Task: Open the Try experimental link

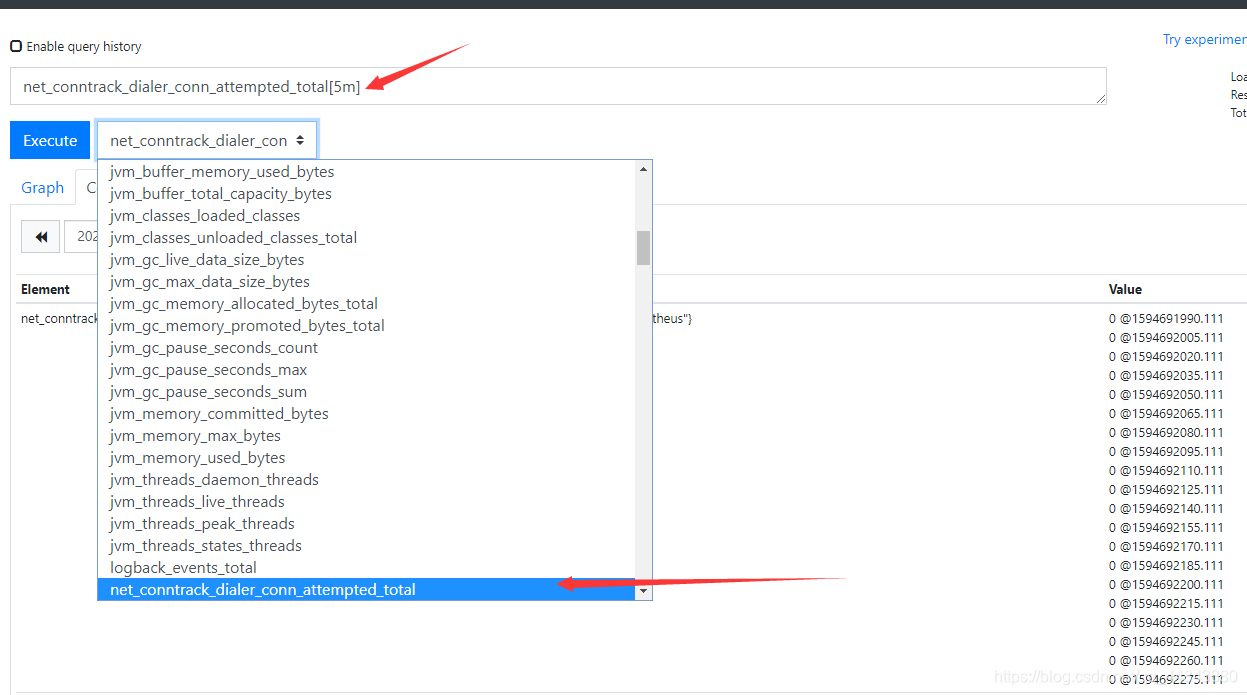Action: (x=1204, y=39)
